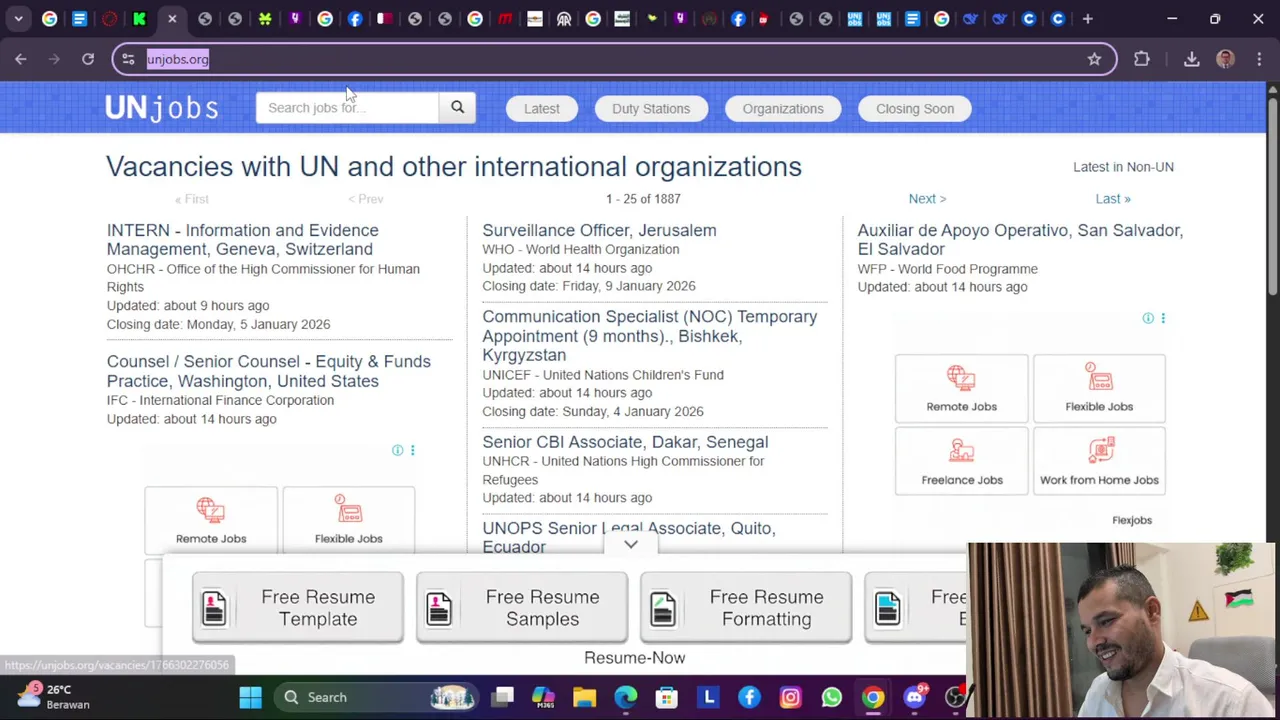Jump to the Last page link
Image resolution: width=1280 pixels, height=720 pixels.
(x=1112, y=199)
